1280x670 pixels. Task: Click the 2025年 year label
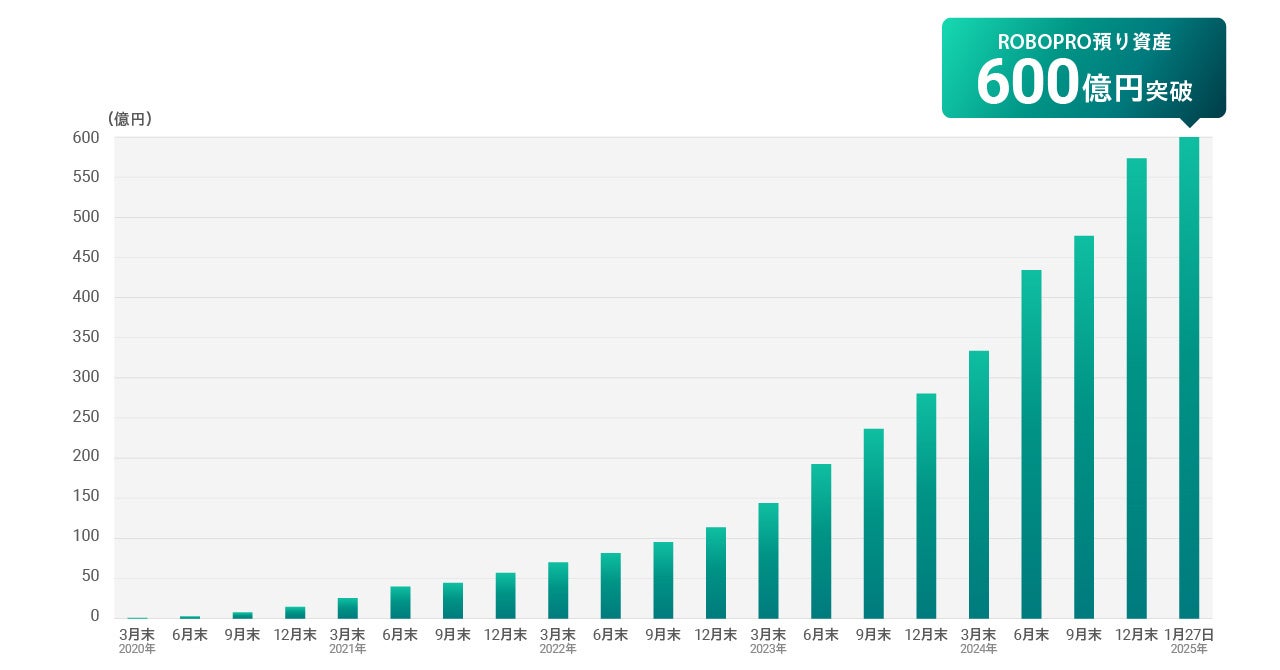(x=1189, y=649)
